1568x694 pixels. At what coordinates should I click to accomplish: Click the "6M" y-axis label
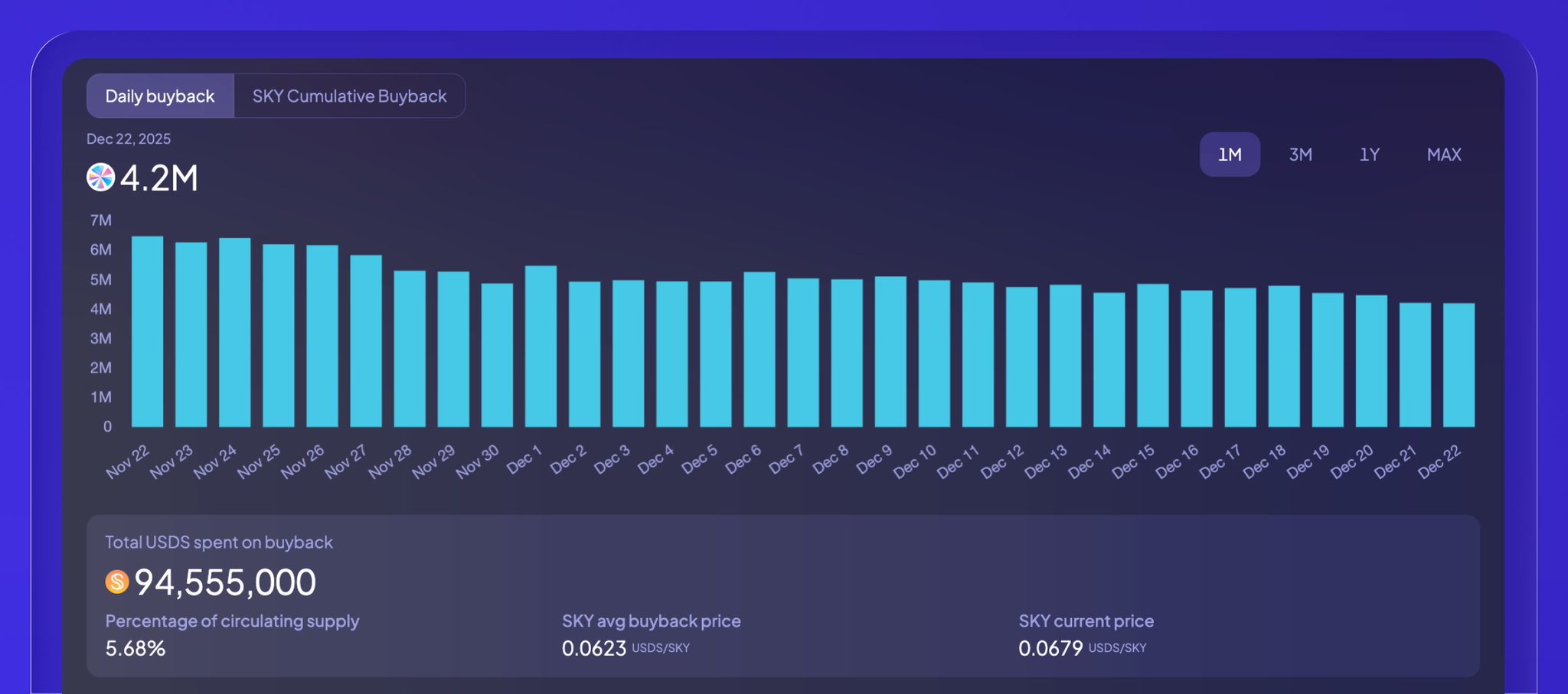click(101, 249)
